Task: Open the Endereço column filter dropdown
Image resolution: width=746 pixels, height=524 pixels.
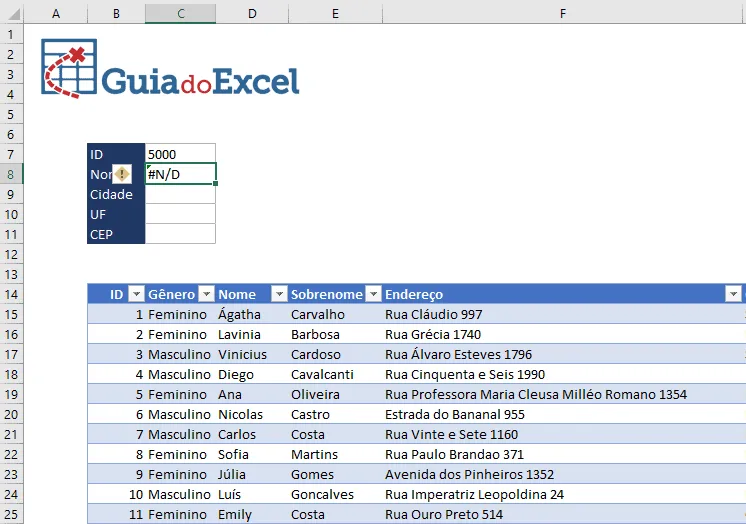Action: [x=733, y=294]
